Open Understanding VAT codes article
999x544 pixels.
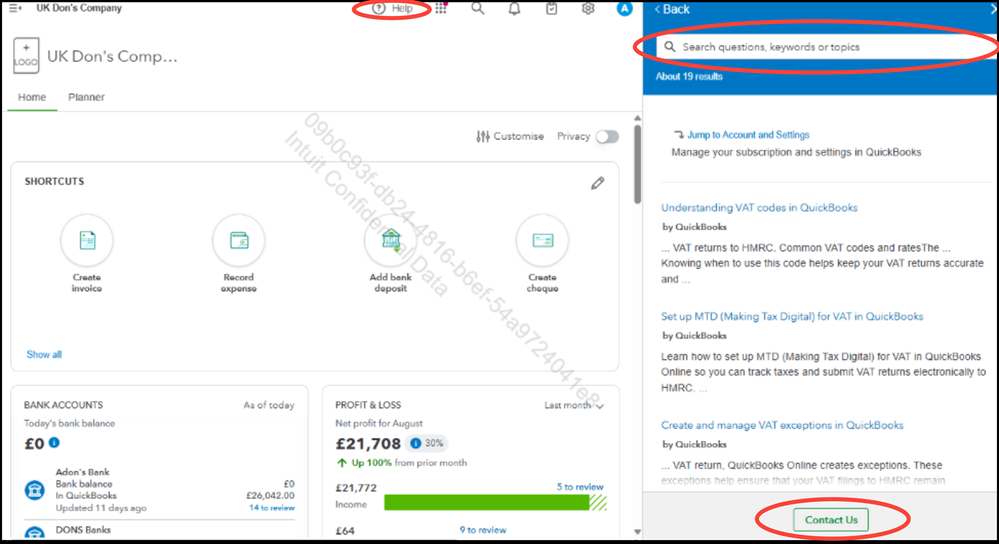[759, 208]
